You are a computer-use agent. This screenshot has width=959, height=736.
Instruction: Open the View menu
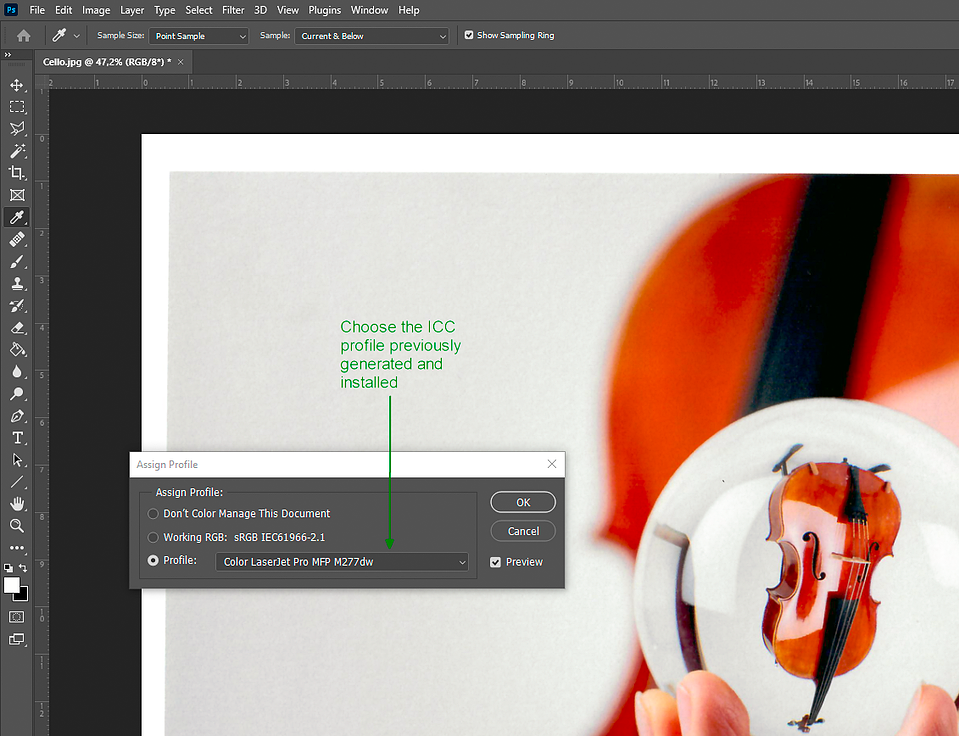point(287,10)
